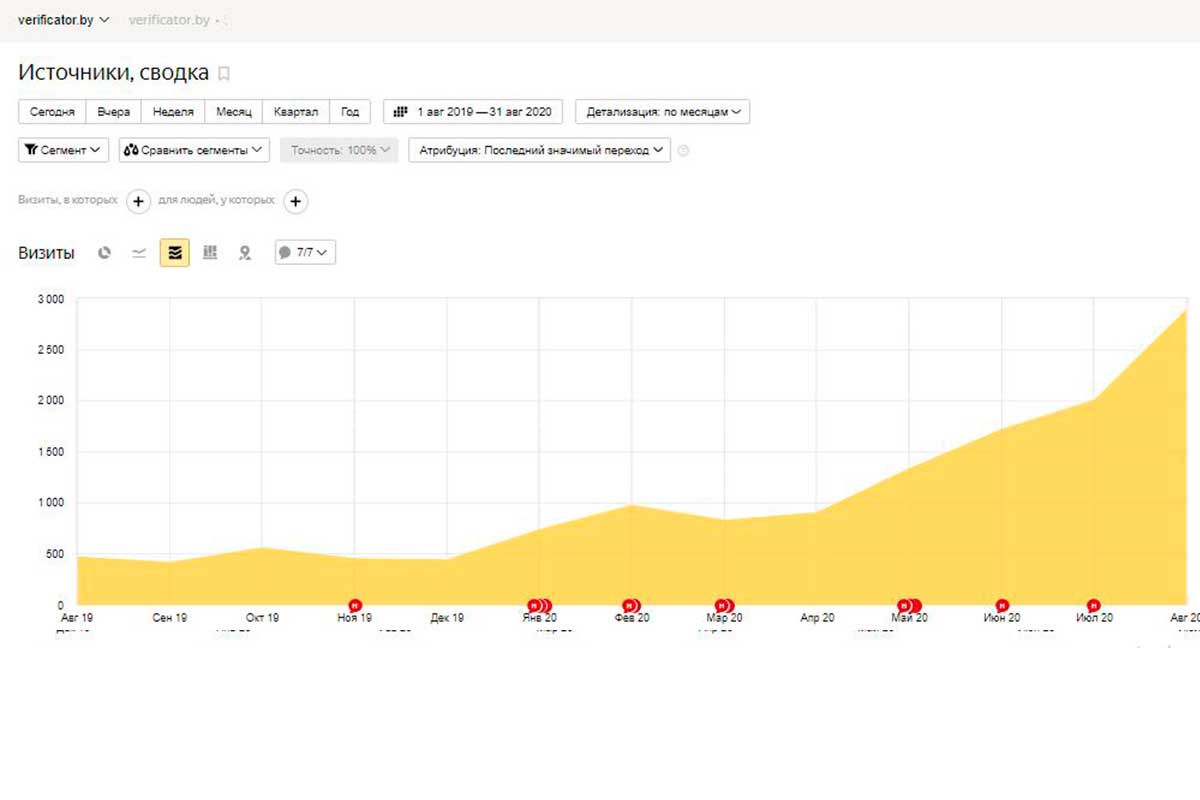The image size is (1200, 800).
Task: Switch to the column chart view
Action: [x=210, y=253]
